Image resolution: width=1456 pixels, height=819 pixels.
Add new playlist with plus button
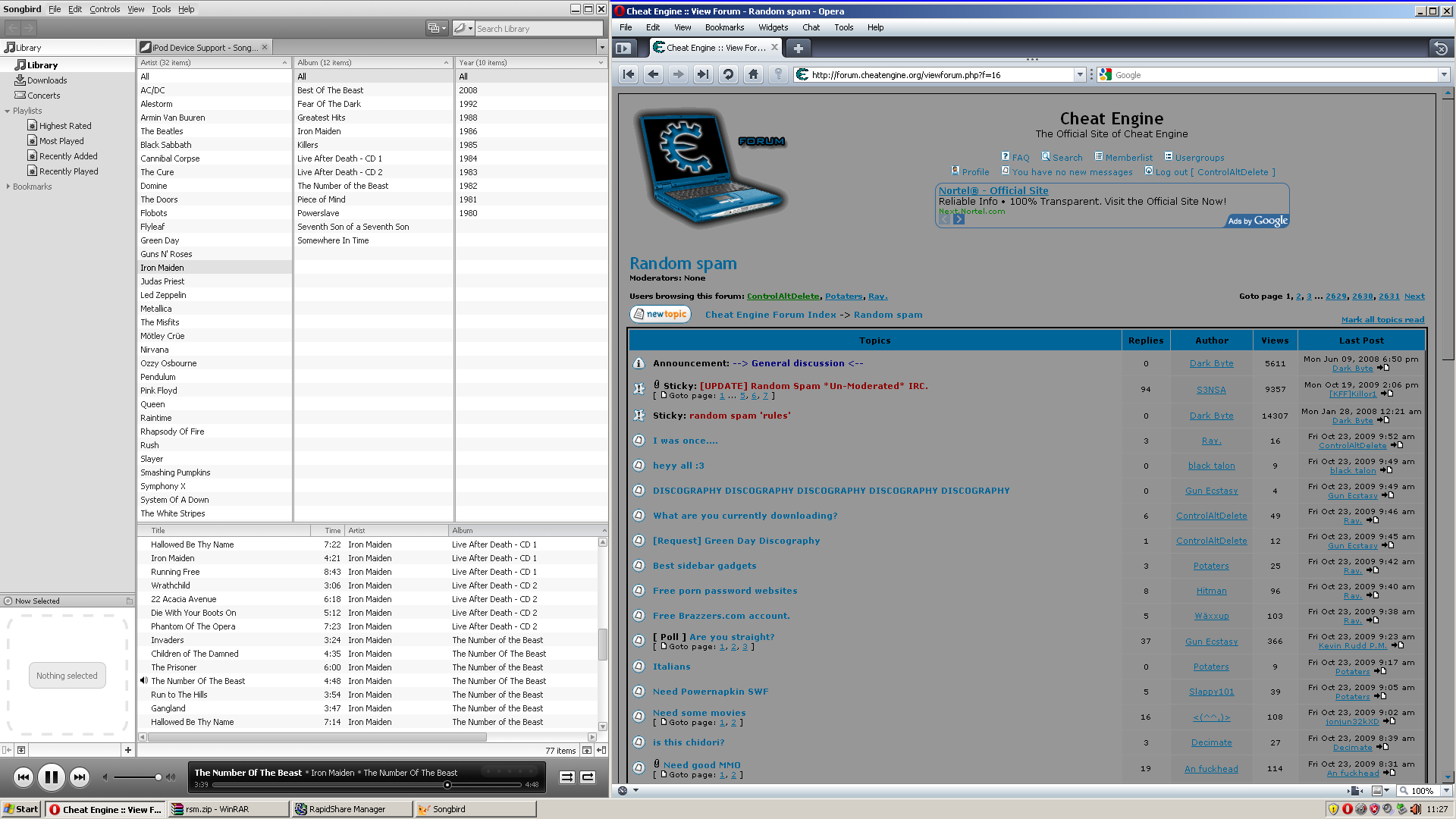(128, 750)
